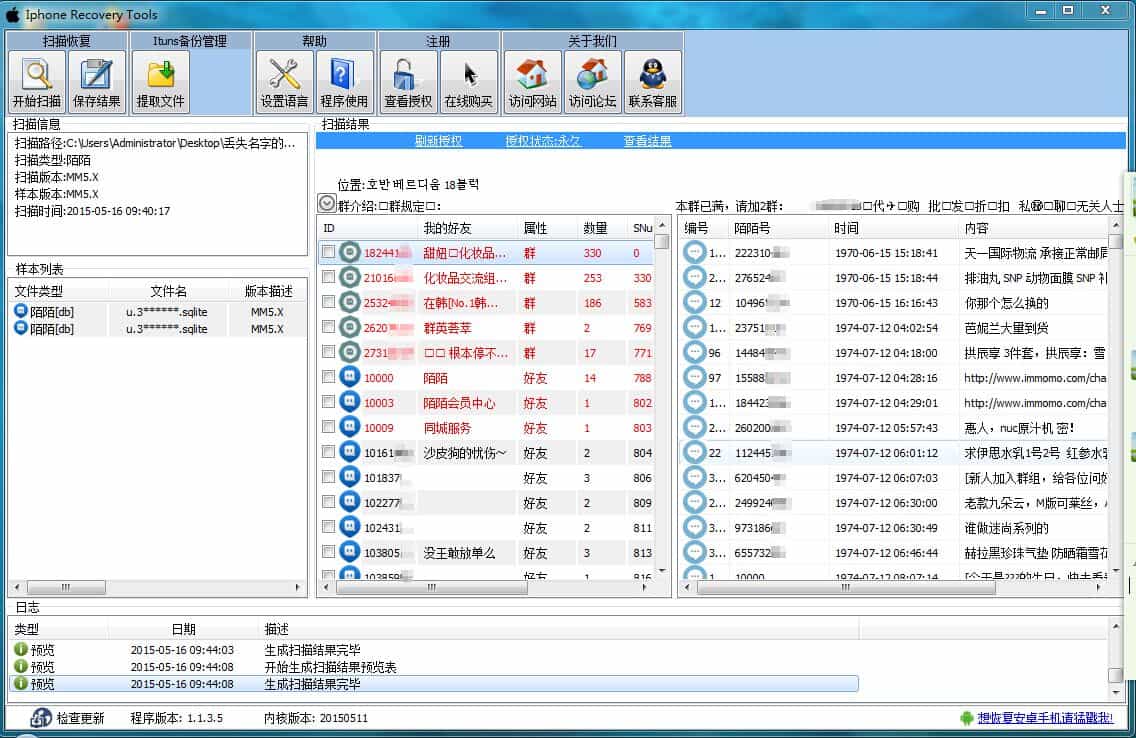Click the 属性 column header in friends list

pyautogui.click(x=547, y=228)
